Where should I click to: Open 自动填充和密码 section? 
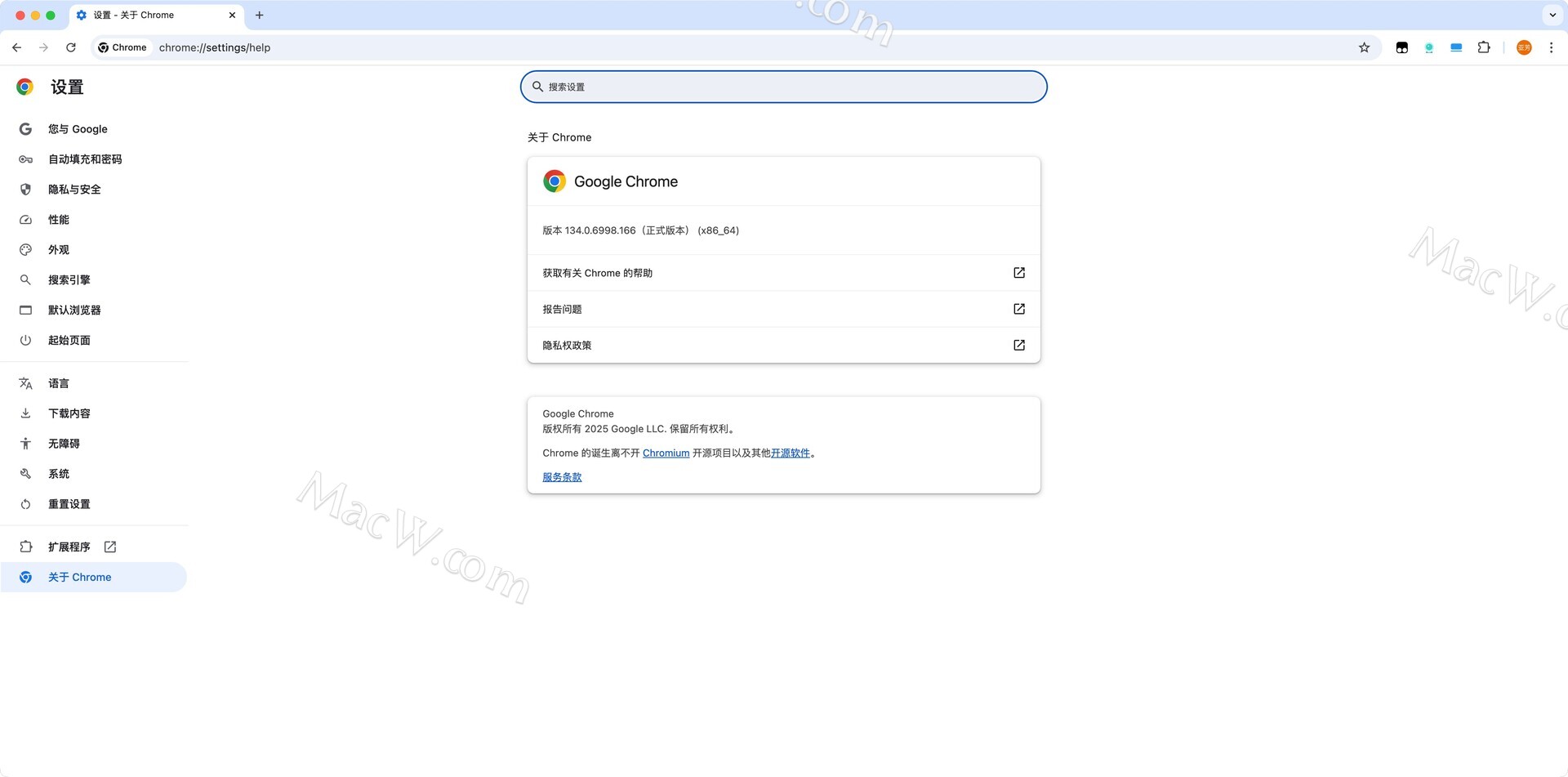point(94,159)
